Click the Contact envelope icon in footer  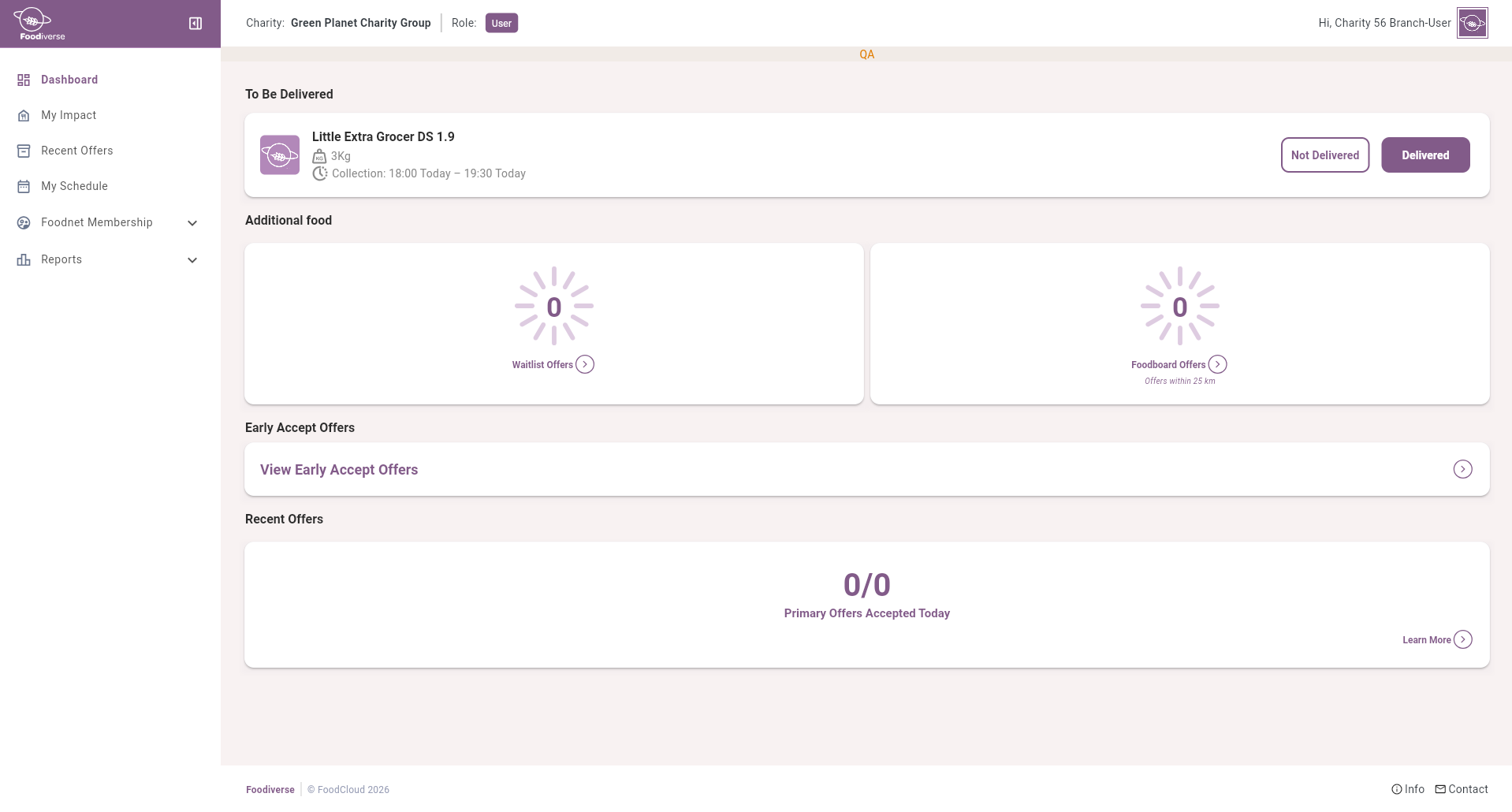coord(1440,789)
